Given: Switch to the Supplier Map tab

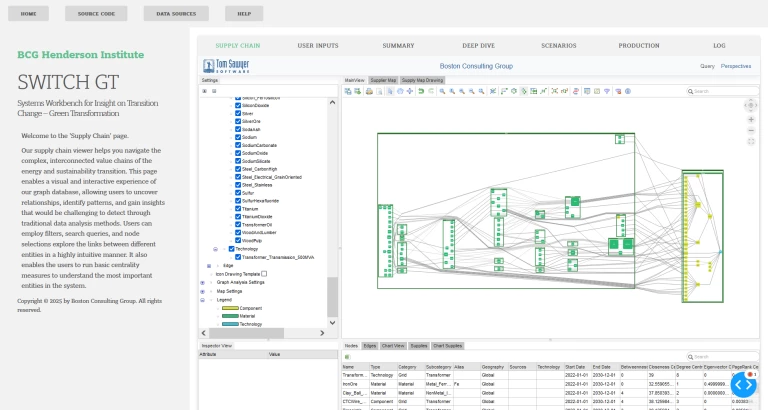Looking at the screenshot, I should [x=384, y=79].
